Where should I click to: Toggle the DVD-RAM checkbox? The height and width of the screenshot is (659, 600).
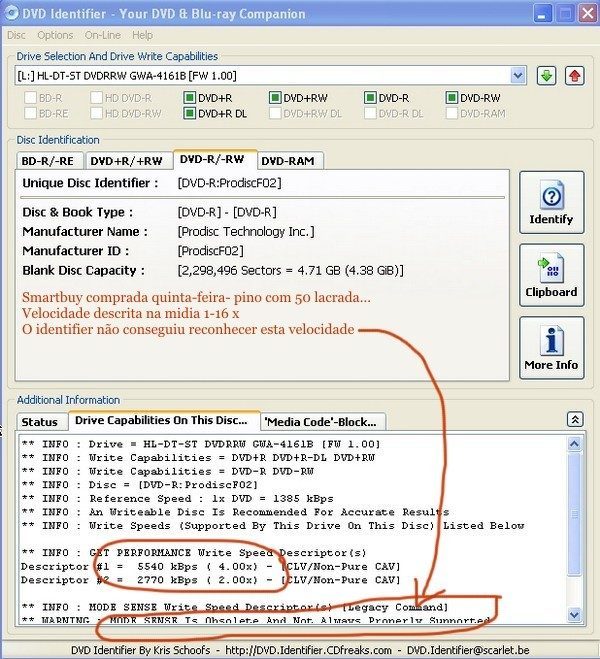pos(451,113)
